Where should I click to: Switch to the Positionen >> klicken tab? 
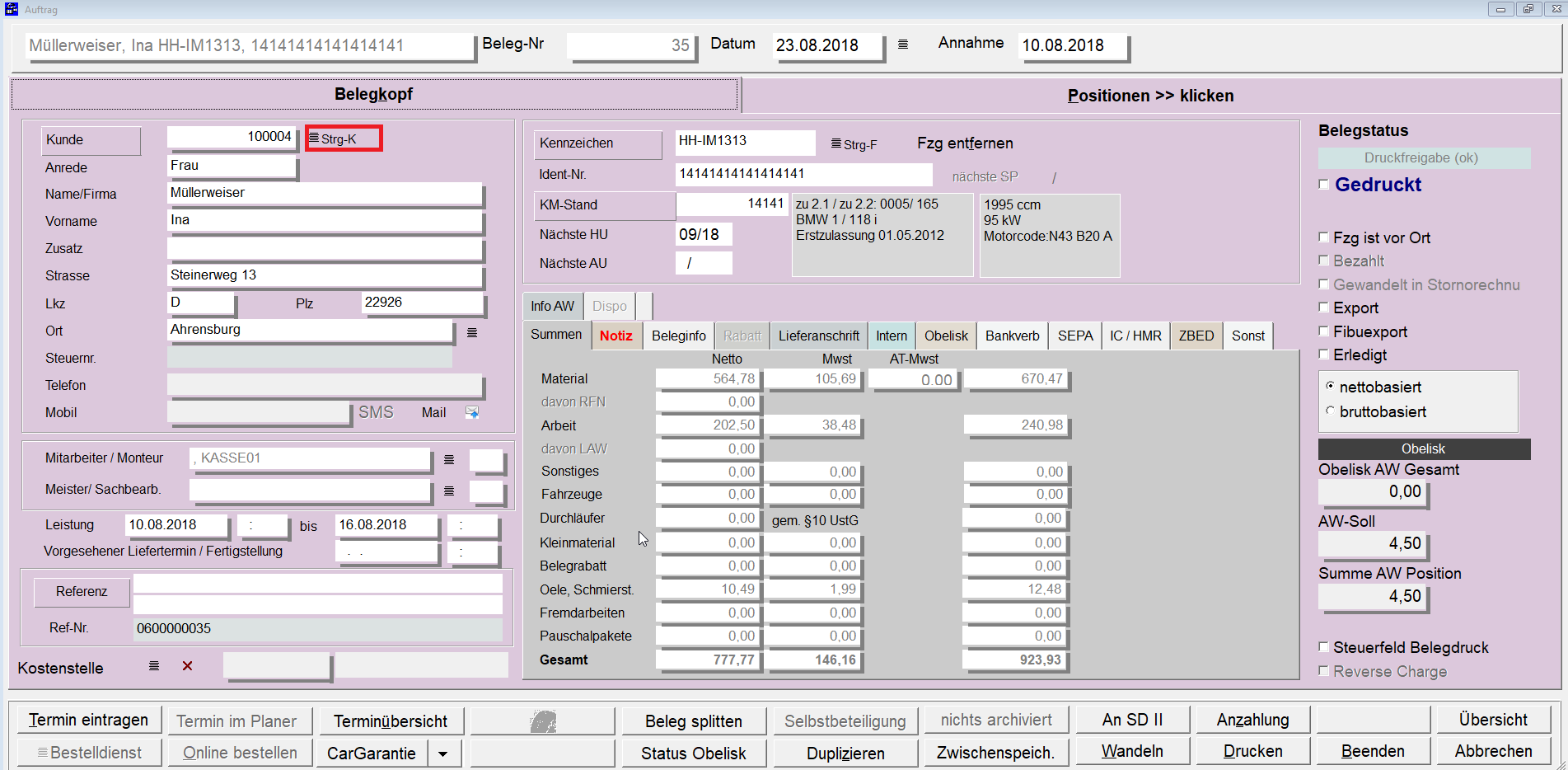click(1150, 96)
